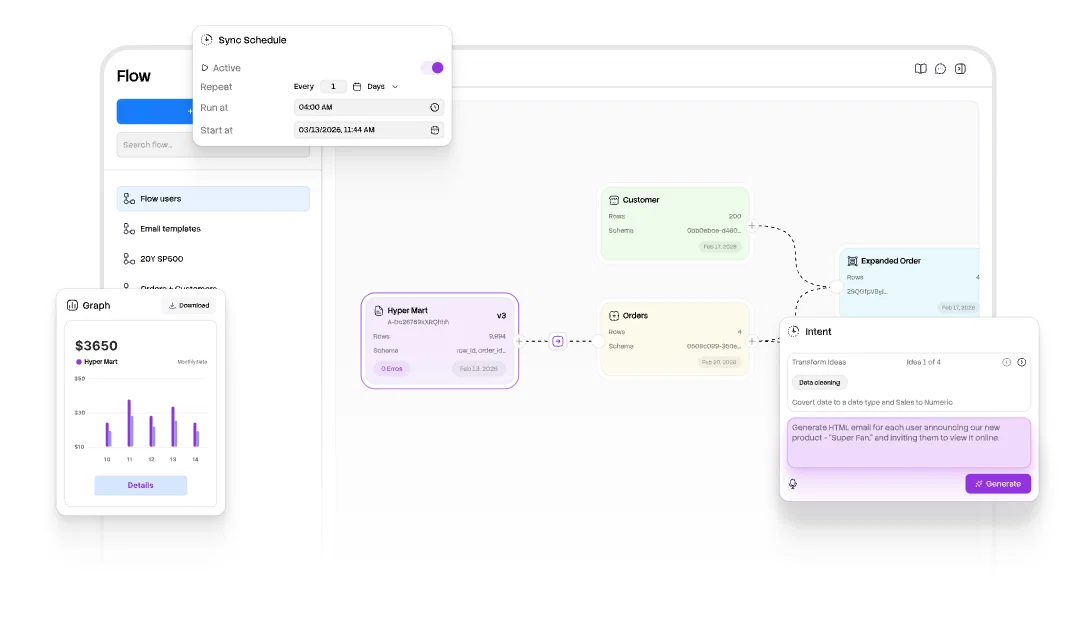
Task: Open the Days repeat unit dropdown
Action: (x=383, y=87)
